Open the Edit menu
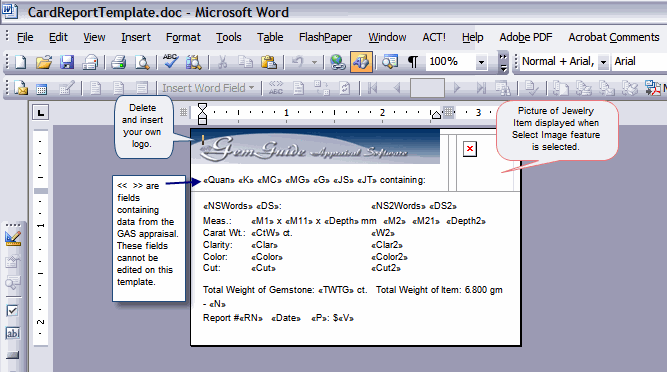Image resolution: width=667 pixels, height=372 pixels. (58, 37)
